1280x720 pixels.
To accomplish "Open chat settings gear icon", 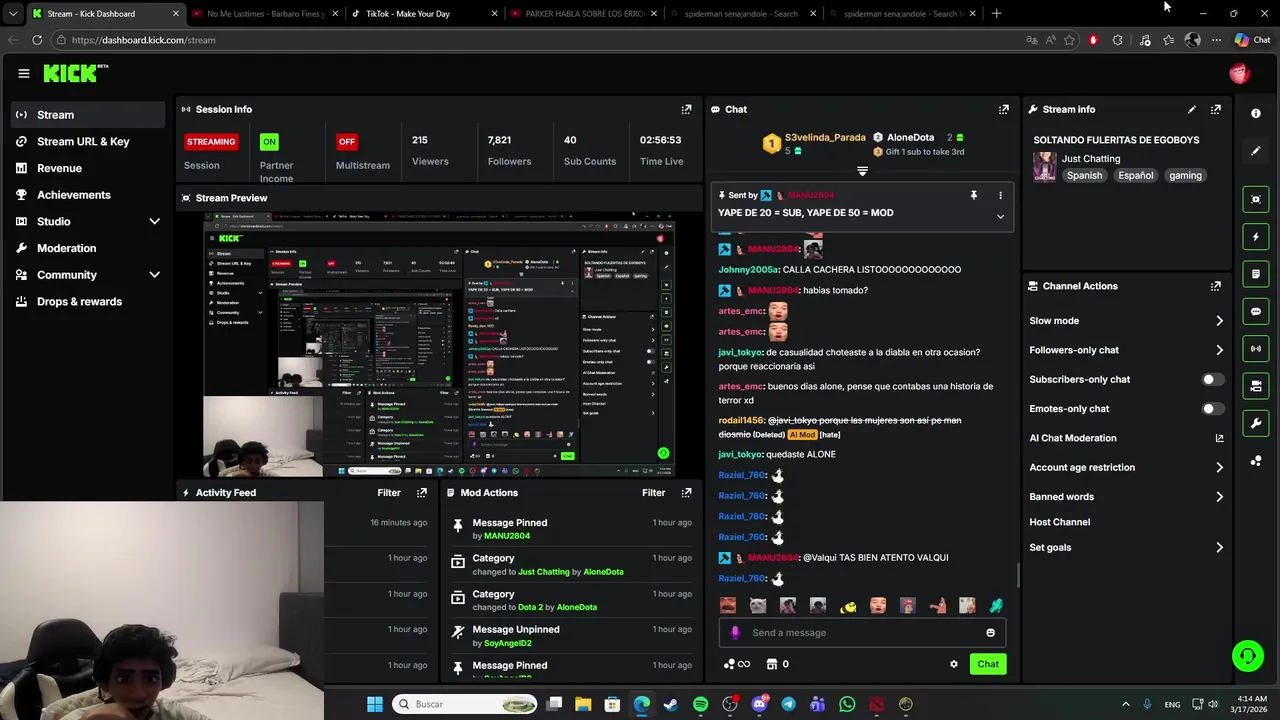I will 953,664.
